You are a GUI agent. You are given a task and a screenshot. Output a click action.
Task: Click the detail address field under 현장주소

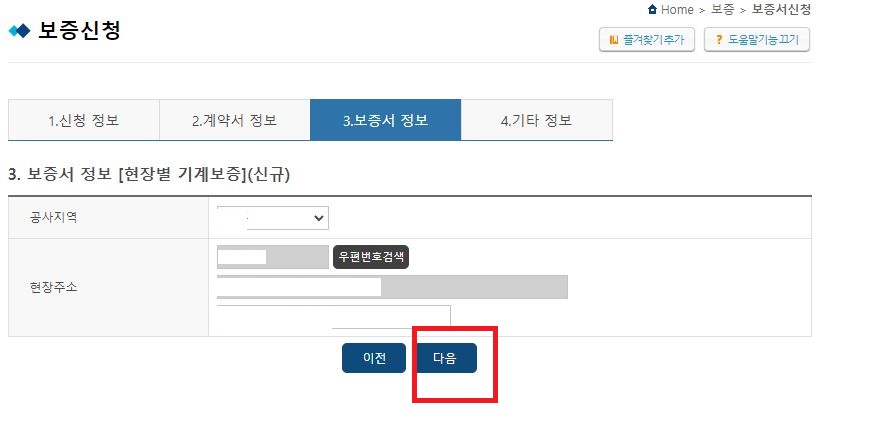(334, 316)
